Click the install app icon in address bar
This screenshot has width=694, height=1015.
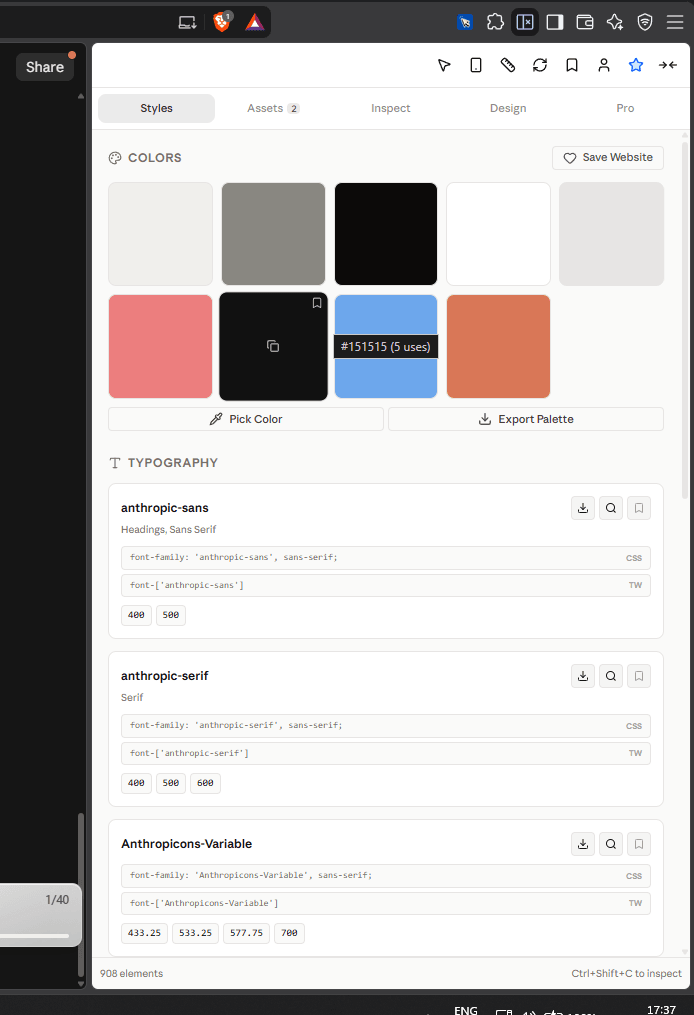pos(188,23)
